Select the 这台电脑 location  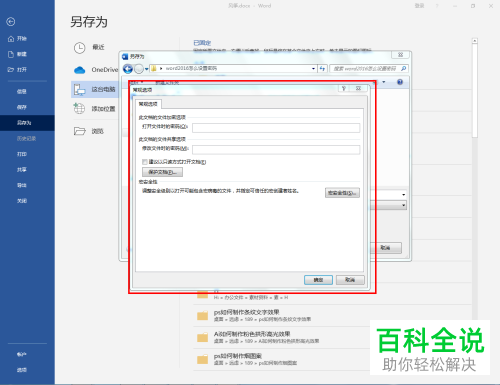tap(95, 89)
